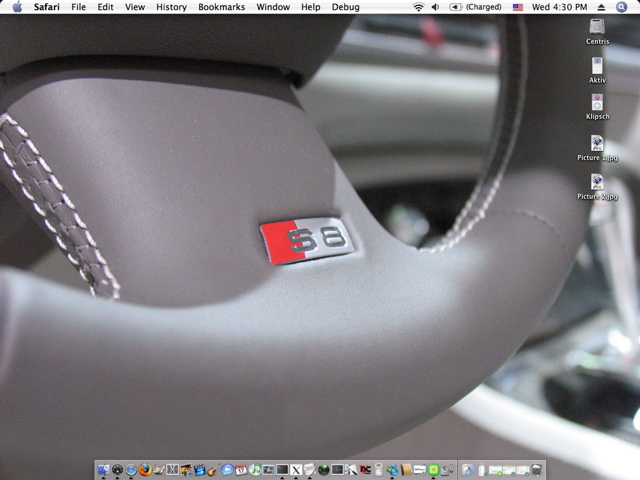Open the dark green sphere Dock icon
The width and height of the screenshot is (640, 480).
[x=323, y=470]
